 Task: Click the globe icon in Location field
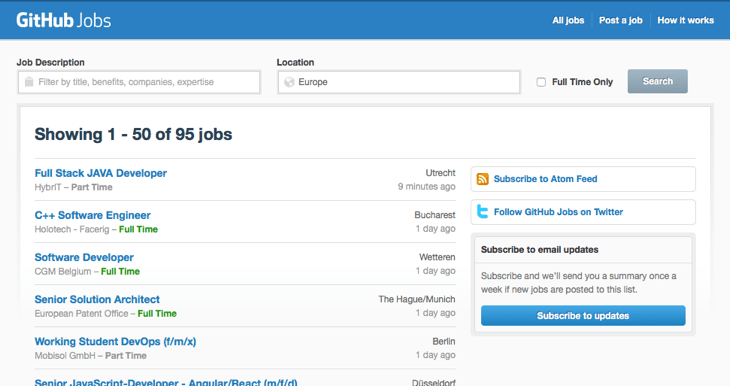289,82
